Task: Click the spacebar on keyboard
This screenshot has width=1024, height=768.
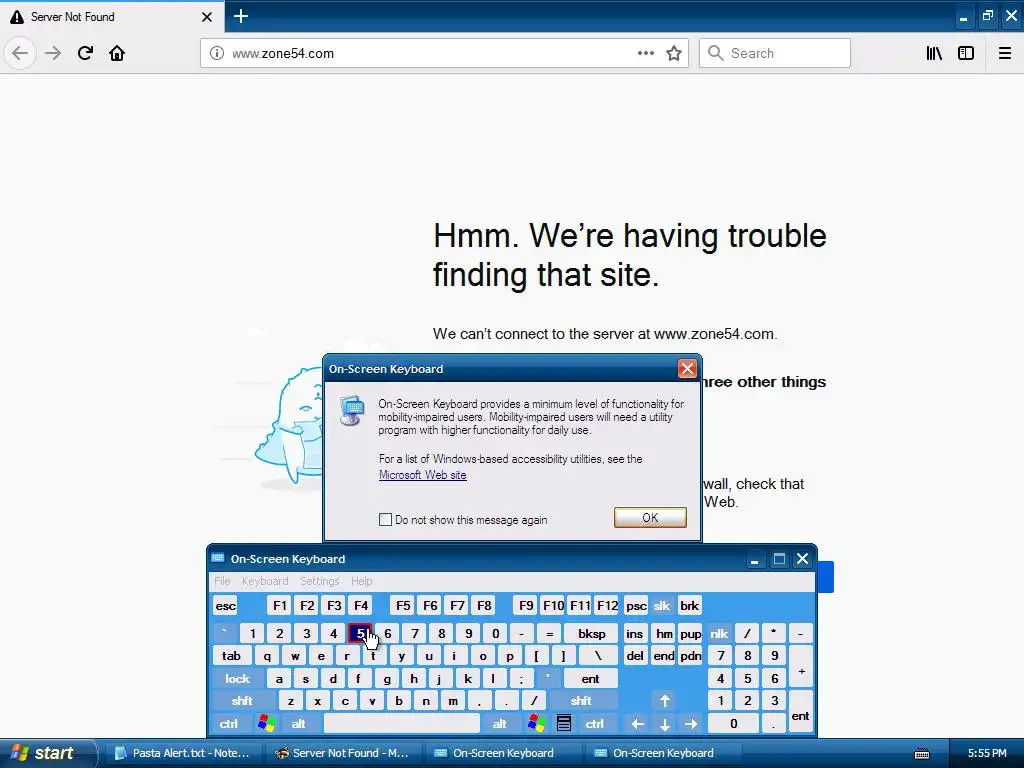Action: click(x=402, y=724)
